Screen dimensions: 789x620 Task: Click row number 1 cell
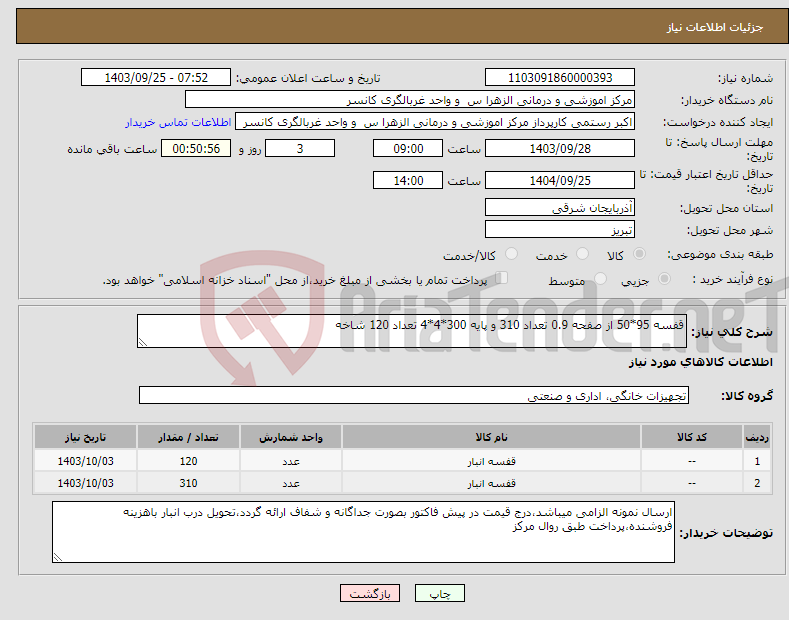(x=757, y=461)
